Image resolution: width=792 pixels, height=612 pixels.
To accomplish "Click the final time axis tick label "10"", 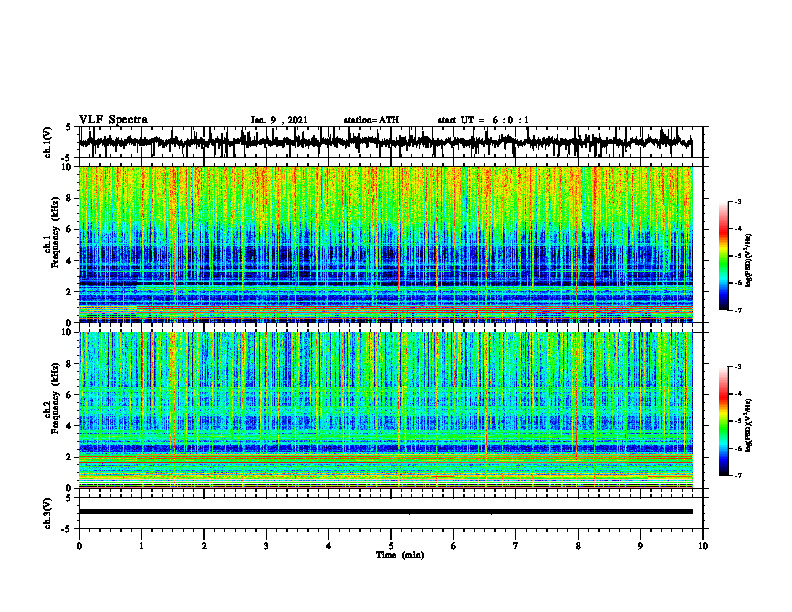I will point(703,546).
